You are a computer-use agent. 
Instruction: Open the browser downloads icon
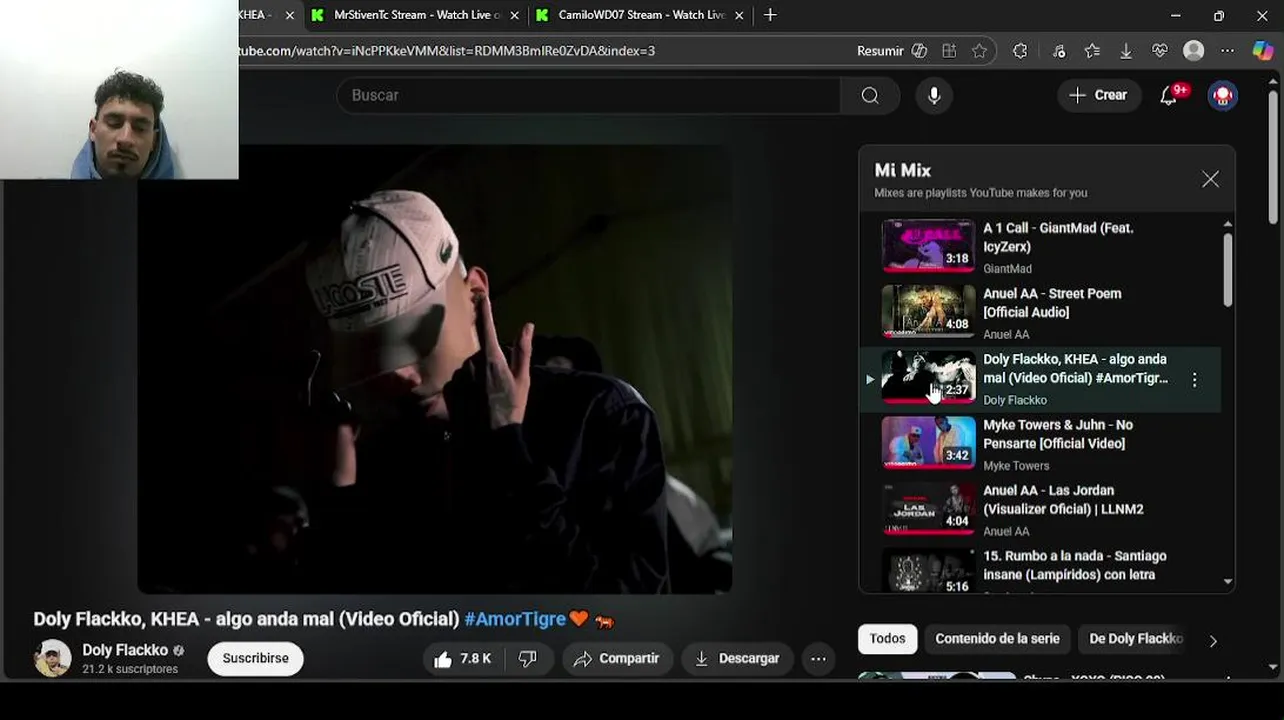[1126, 51]
